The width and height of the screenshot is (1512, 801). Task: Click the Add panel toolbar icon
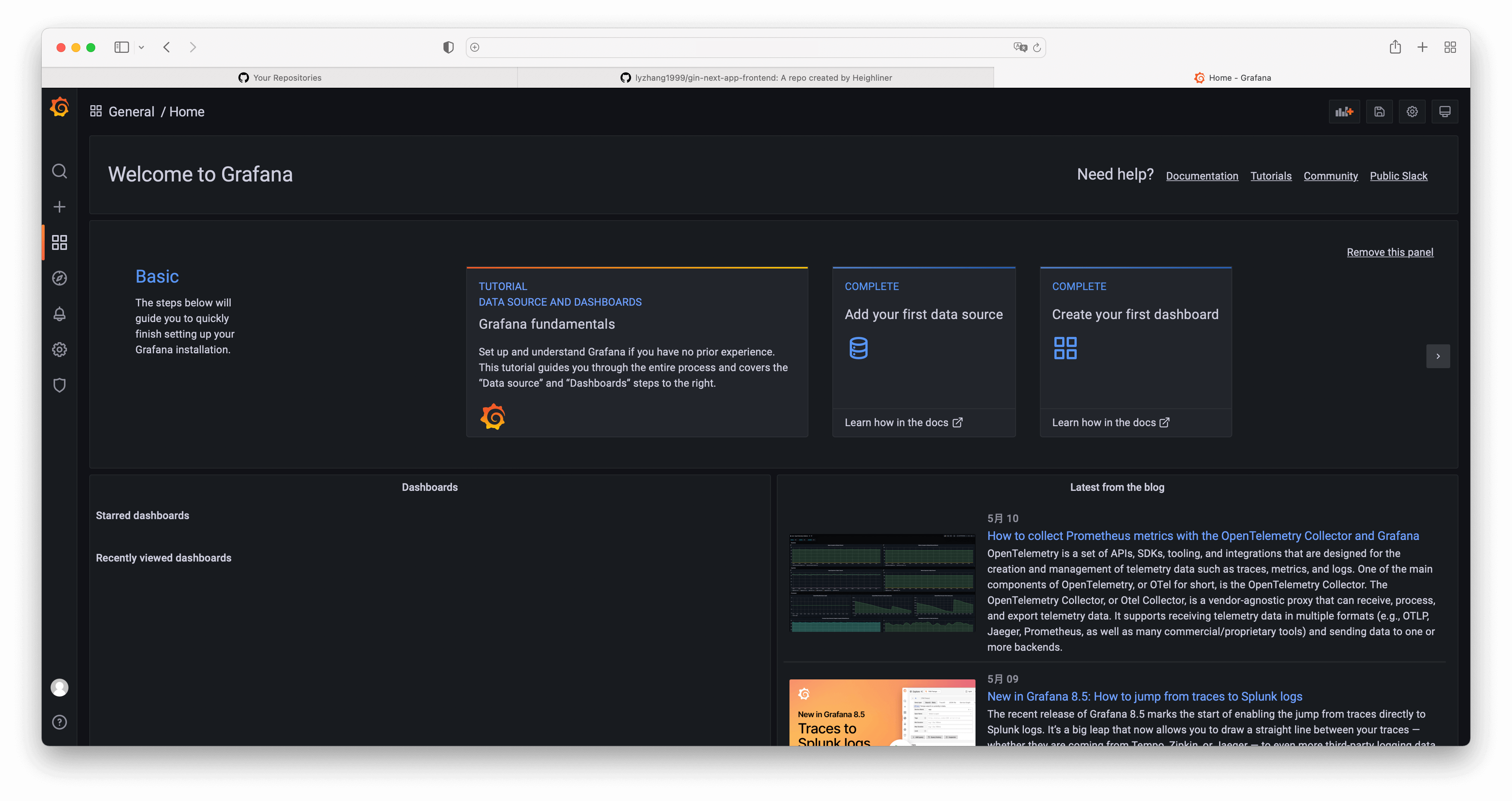click(x=1344, y=112)
